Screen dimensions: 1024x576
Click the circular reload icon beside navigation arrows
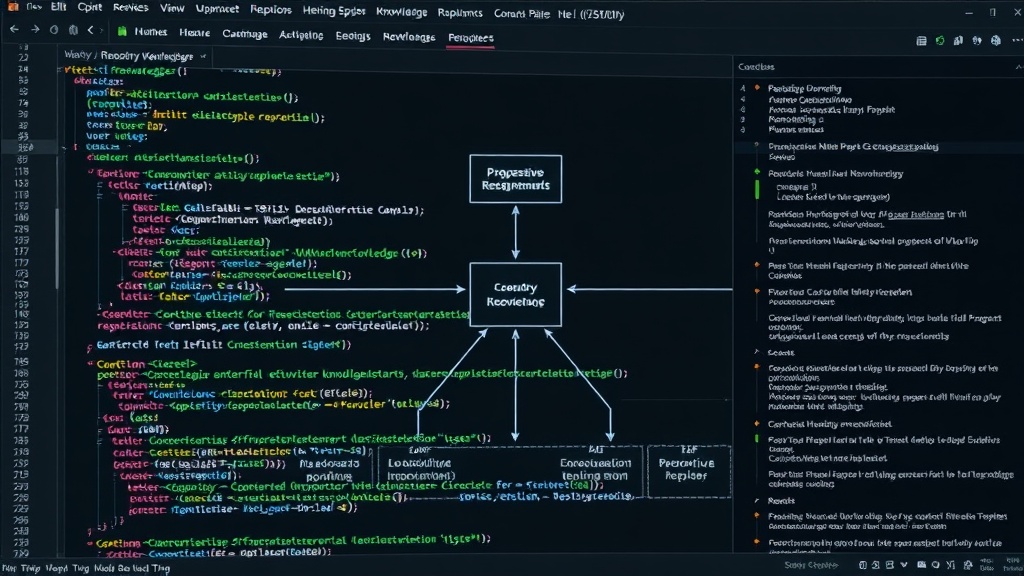(x=54, y=30)
